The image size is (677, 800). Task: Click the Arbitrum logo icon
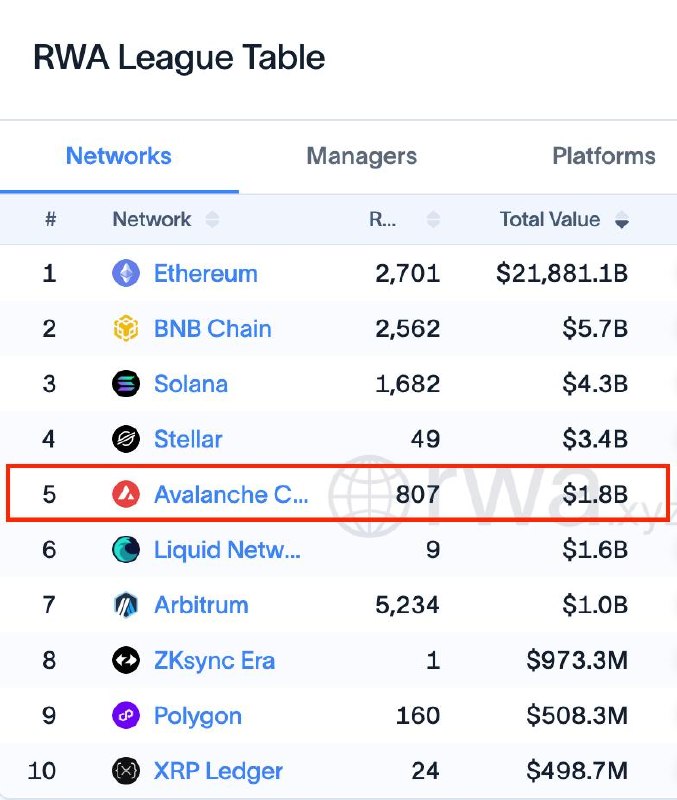pyautogui.click(x=126, y=605)
